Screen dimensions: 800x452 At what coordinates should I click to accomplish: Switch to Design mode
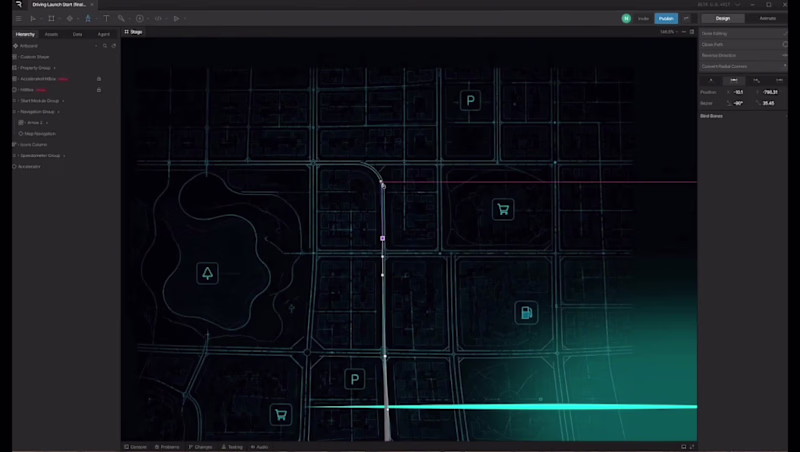coord(722,18)
